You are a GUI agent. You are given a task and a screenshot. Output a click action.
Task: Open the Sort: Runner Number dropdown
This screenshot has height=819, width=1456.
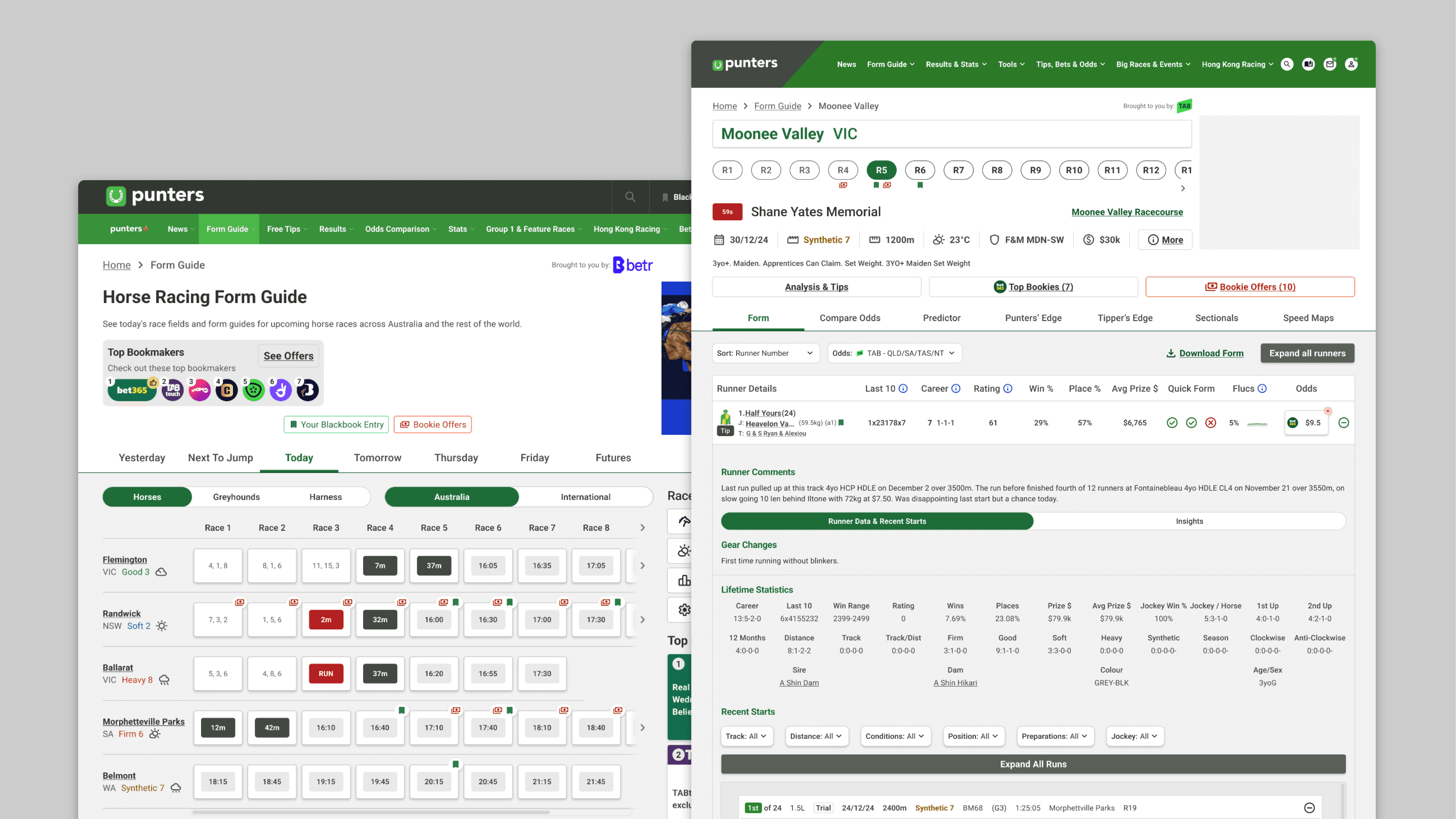click(x=765, y=353)
